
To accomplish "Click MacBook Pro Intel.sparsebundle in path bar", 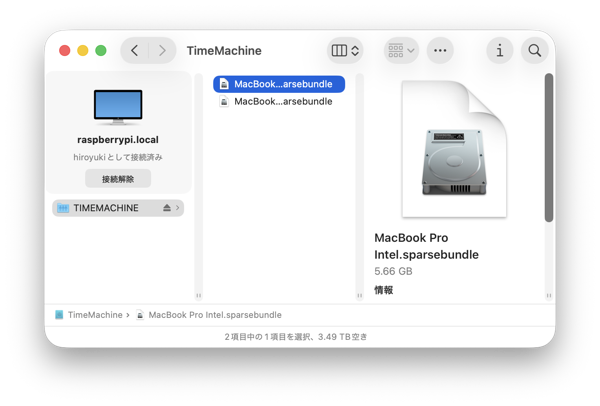I will pos(214,314).
